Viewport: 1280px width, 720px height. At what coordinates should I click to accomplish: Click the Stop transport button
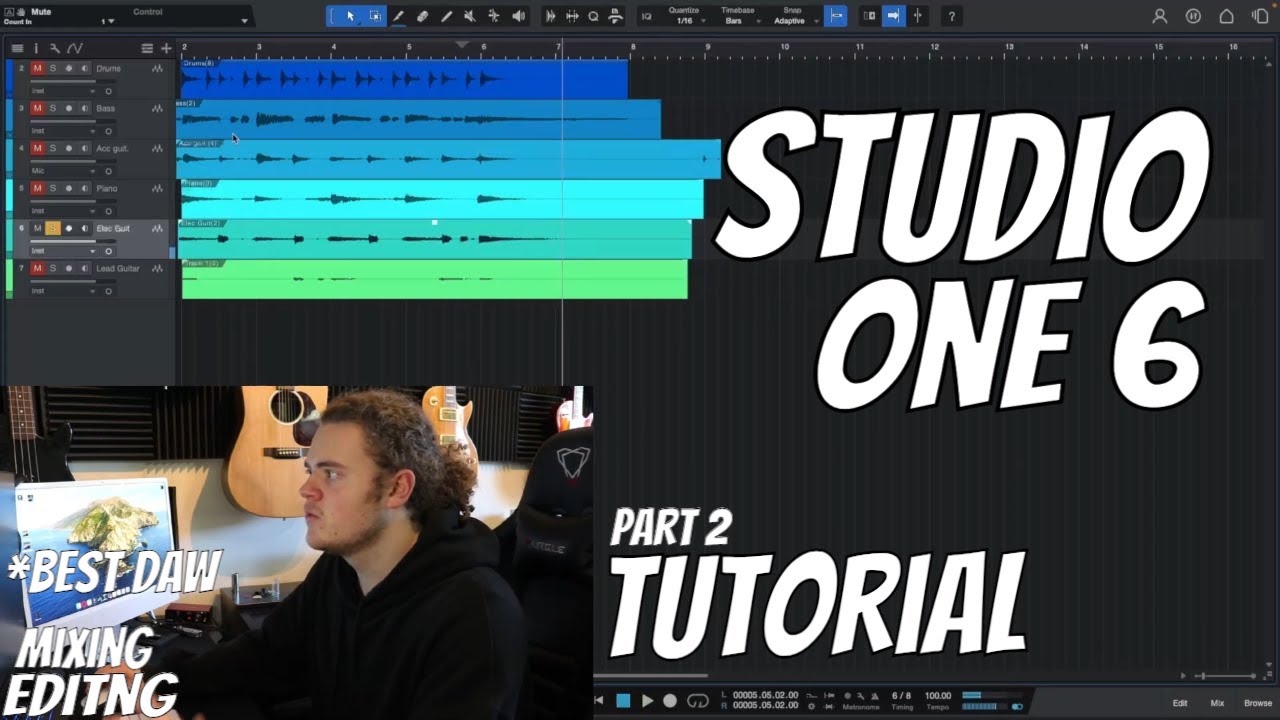point(624,701)
